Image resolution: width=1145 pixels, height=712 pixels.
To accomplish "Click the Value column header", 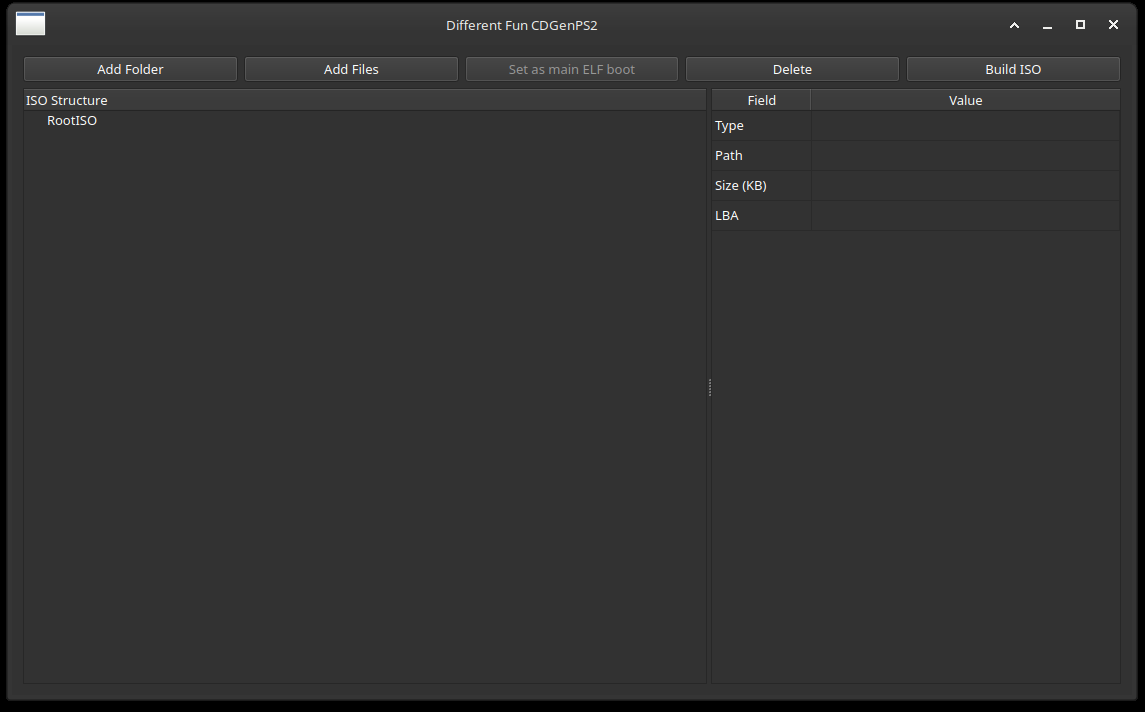I will tap(965, 100).
